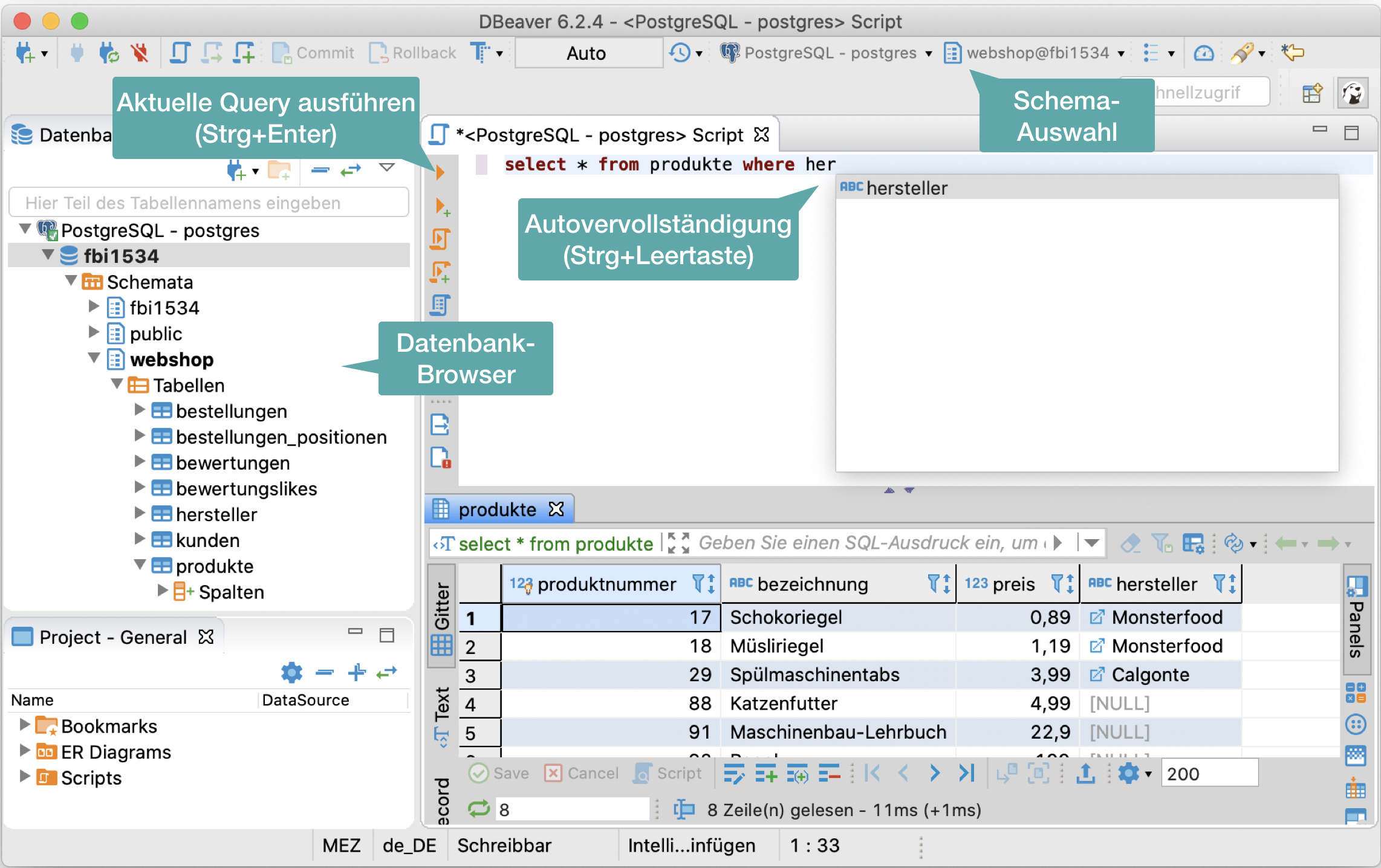Execute the current SQL statement
Screen dimensions: 1381x868
click(x=440, y=171)
